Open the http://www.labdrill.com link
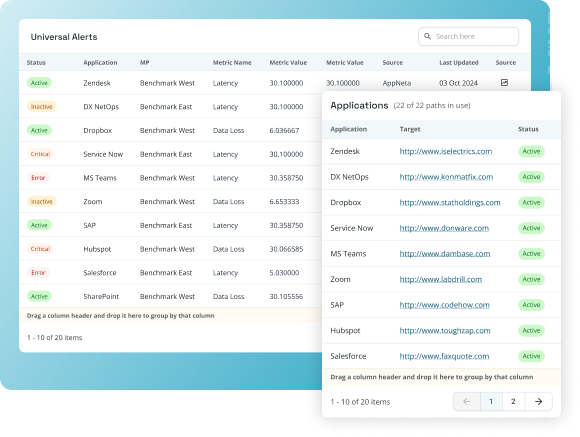 [441, 279]
